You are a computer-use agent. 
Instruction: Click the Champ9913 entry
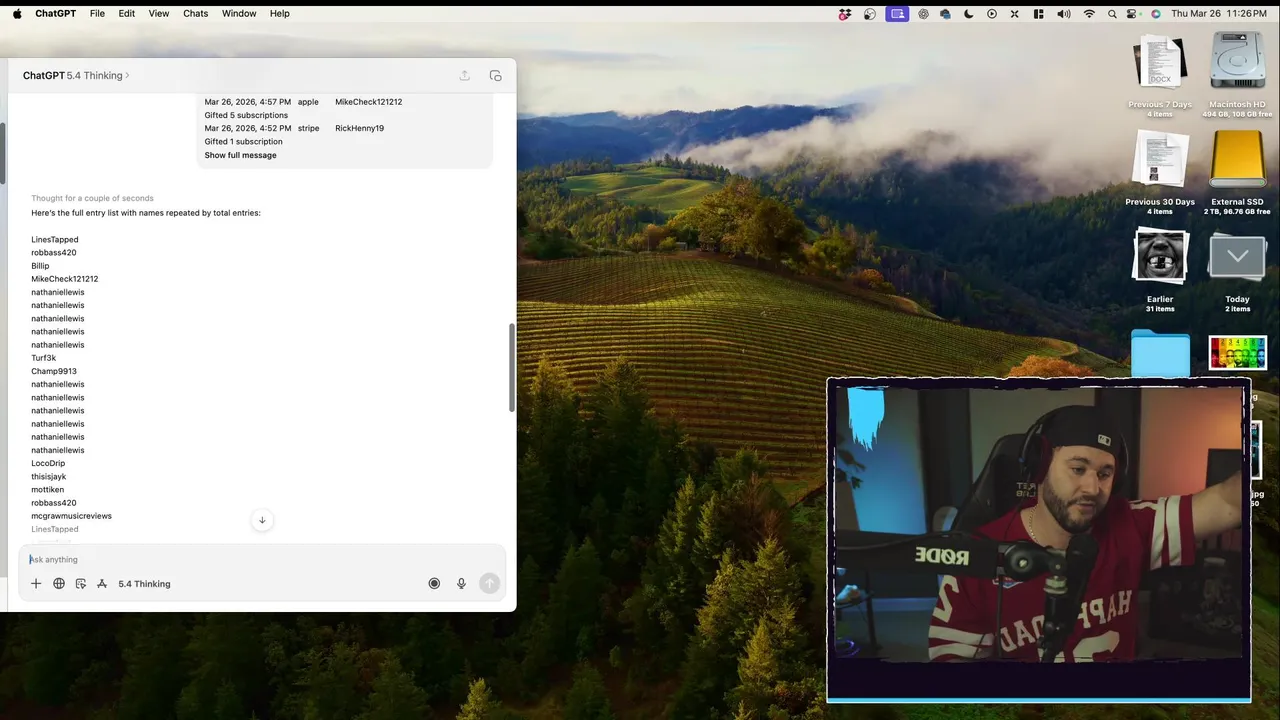(x=54, y=371)
